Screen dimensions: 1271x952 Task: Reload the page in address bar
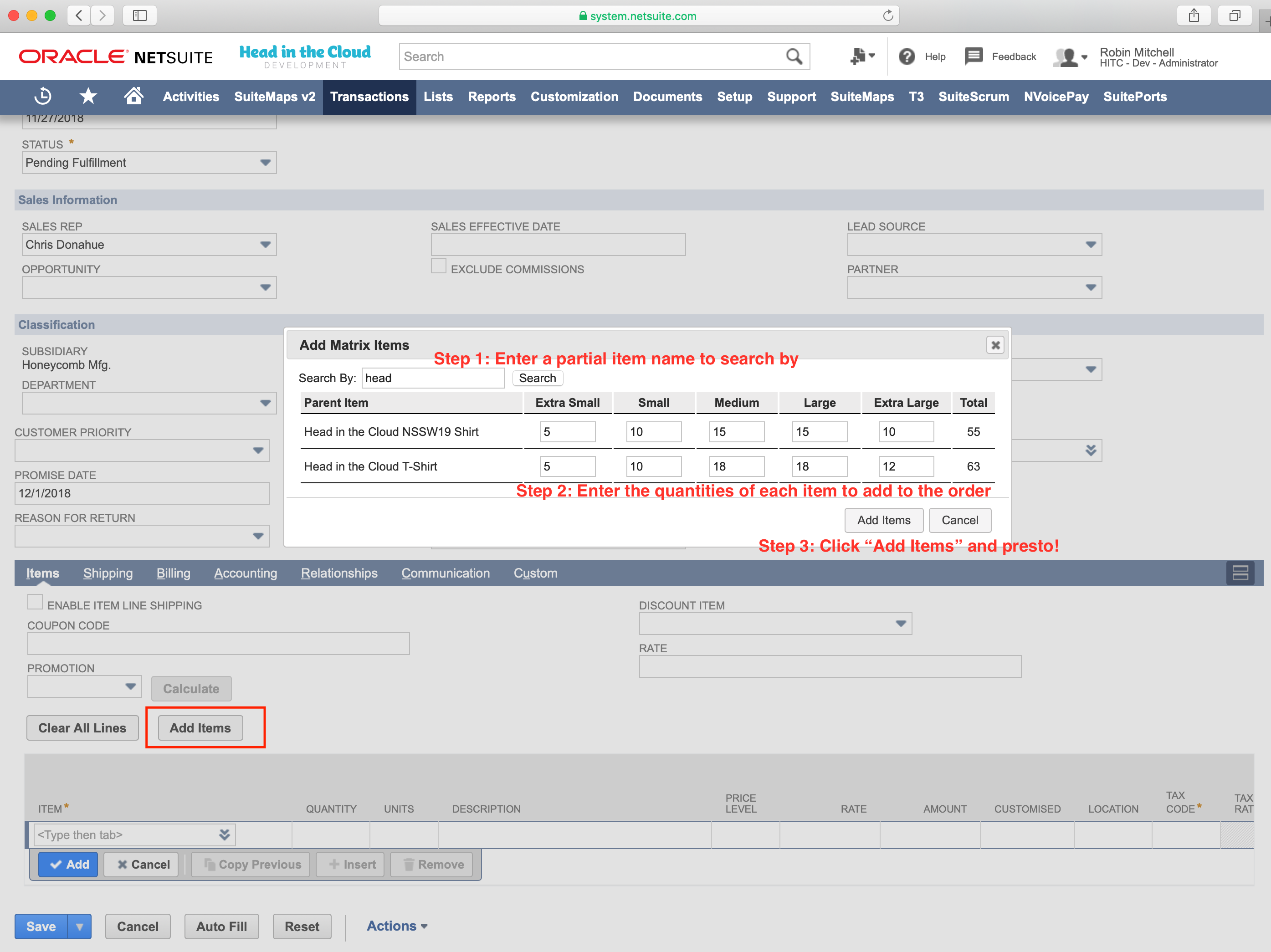click(888, 15)
